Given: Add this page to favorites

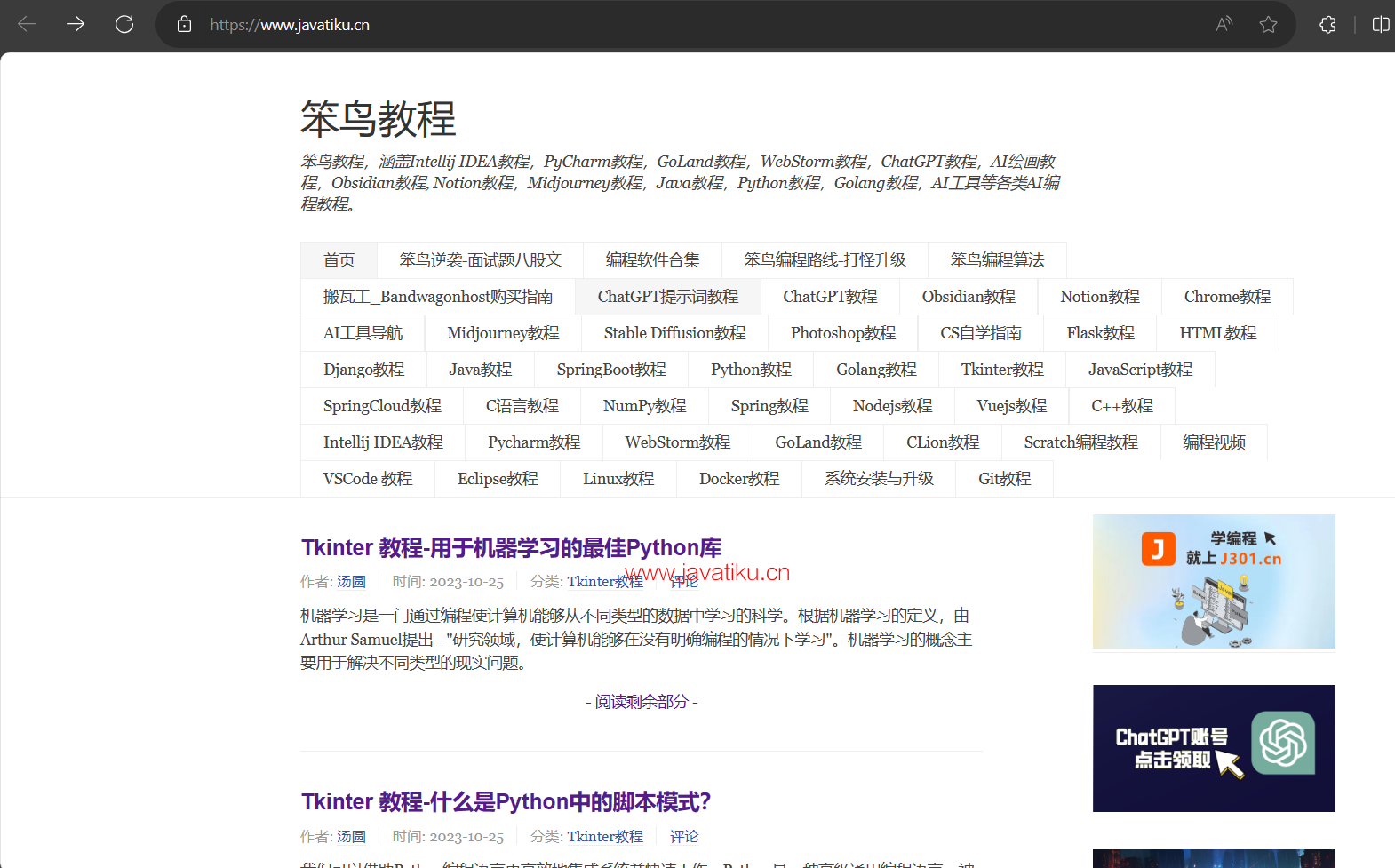Looking at the screenshot, I should tap(1268, 24).
